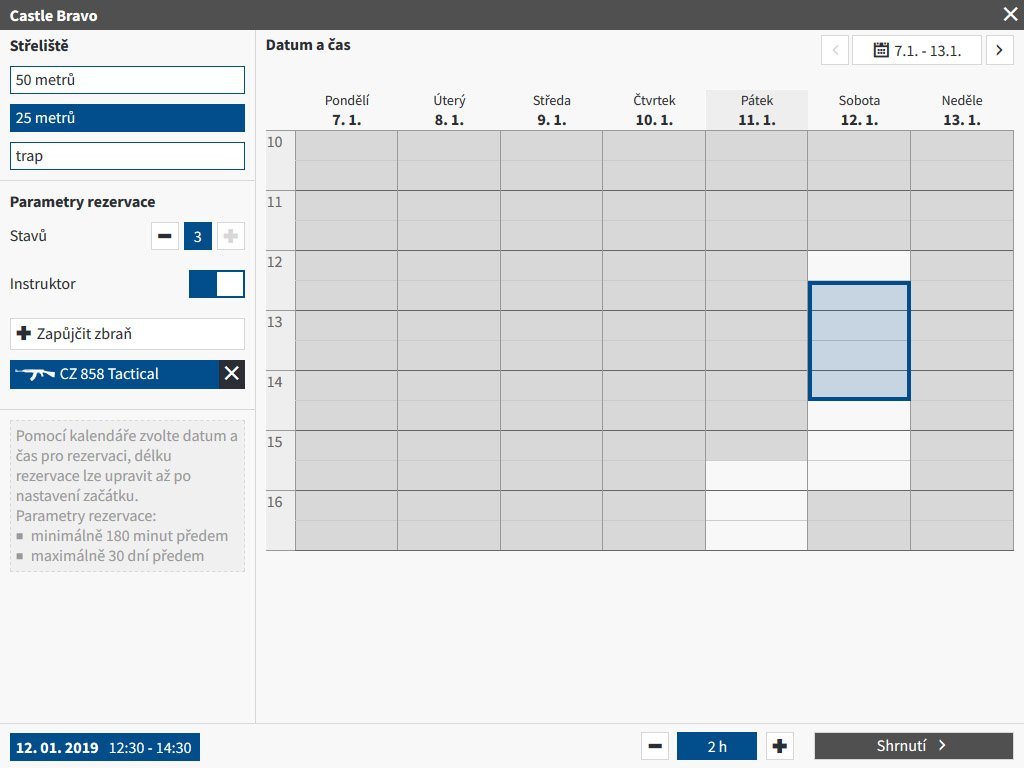Click the 2 h duration field
This screenshot has width=1024, height=768.
click(717, 746)
